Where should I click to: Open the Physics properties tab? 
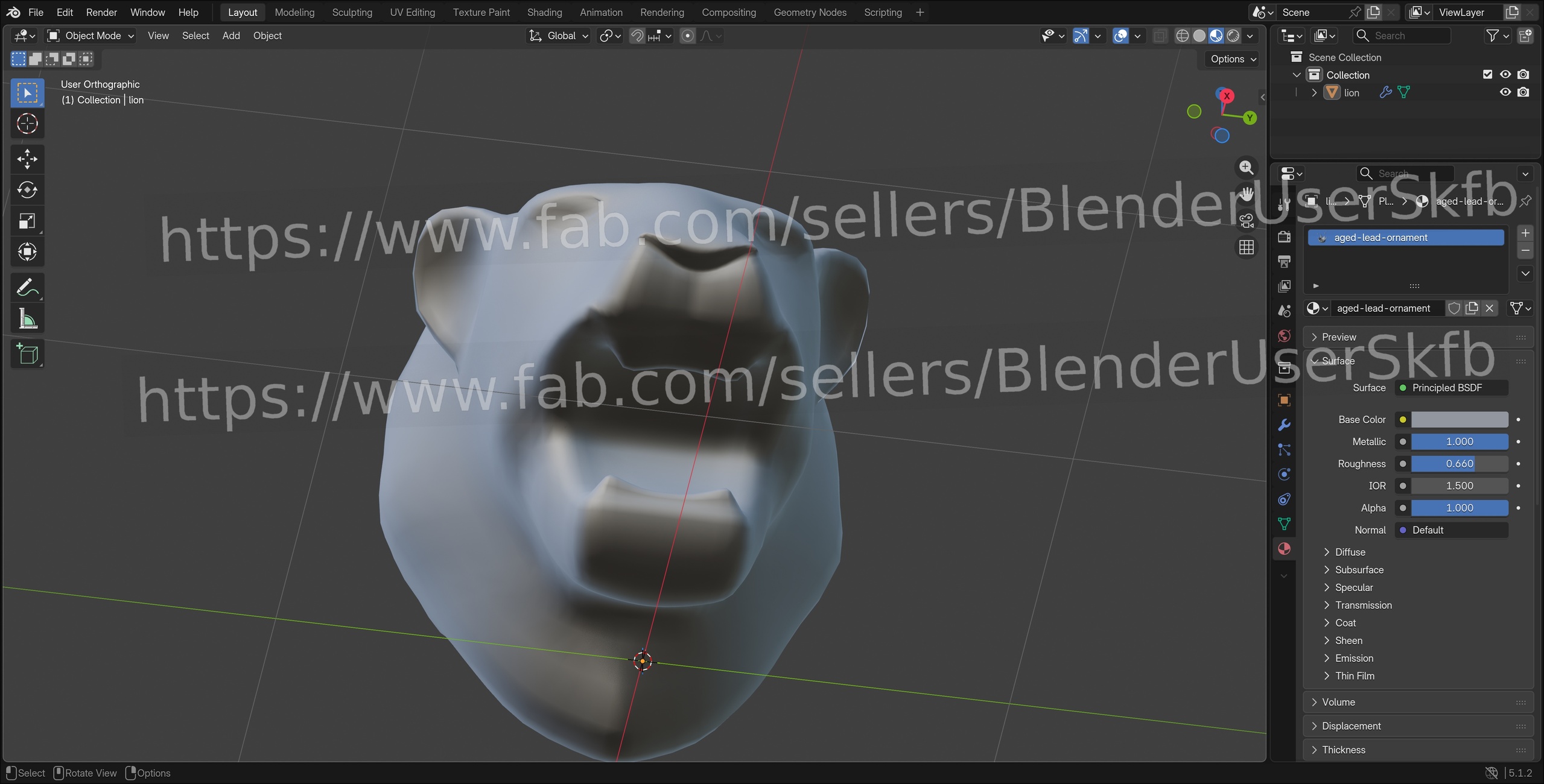click(x=1284, y=474)
